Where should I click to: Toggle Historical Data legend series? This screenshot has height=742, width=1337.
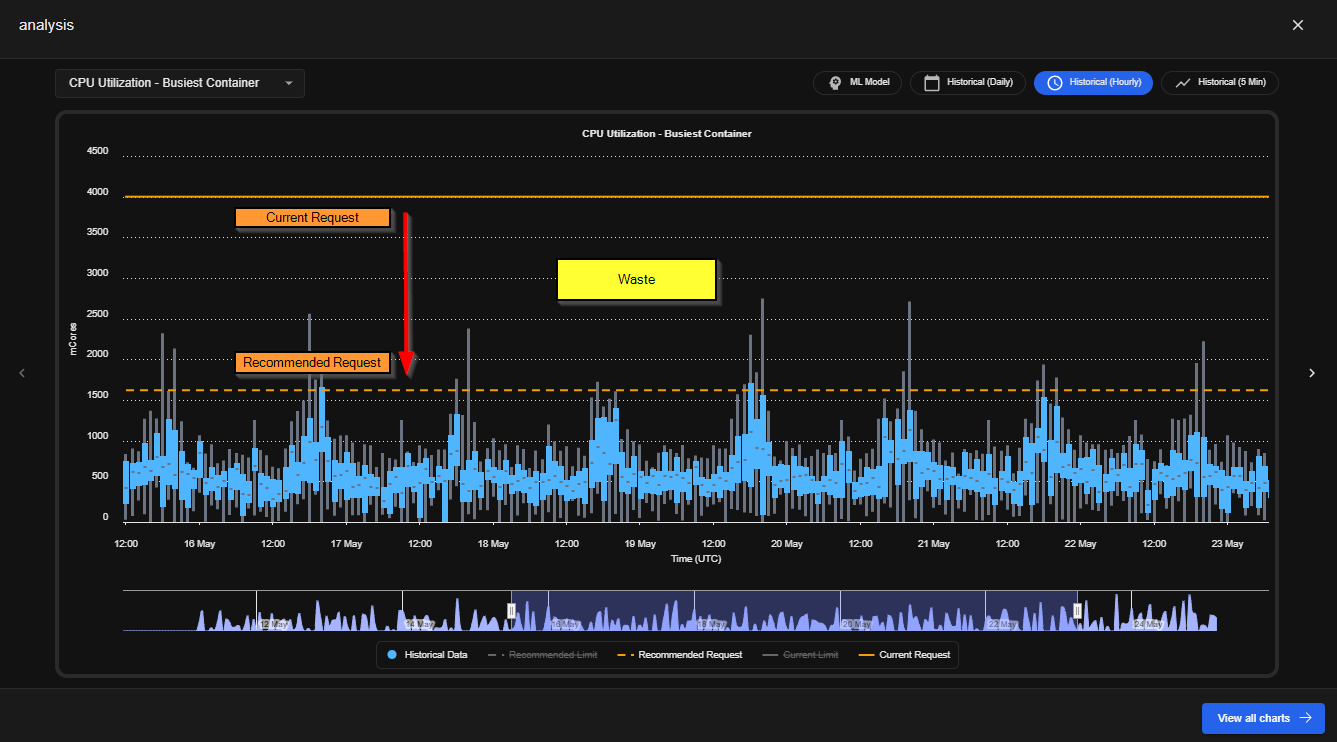point(427,655)
